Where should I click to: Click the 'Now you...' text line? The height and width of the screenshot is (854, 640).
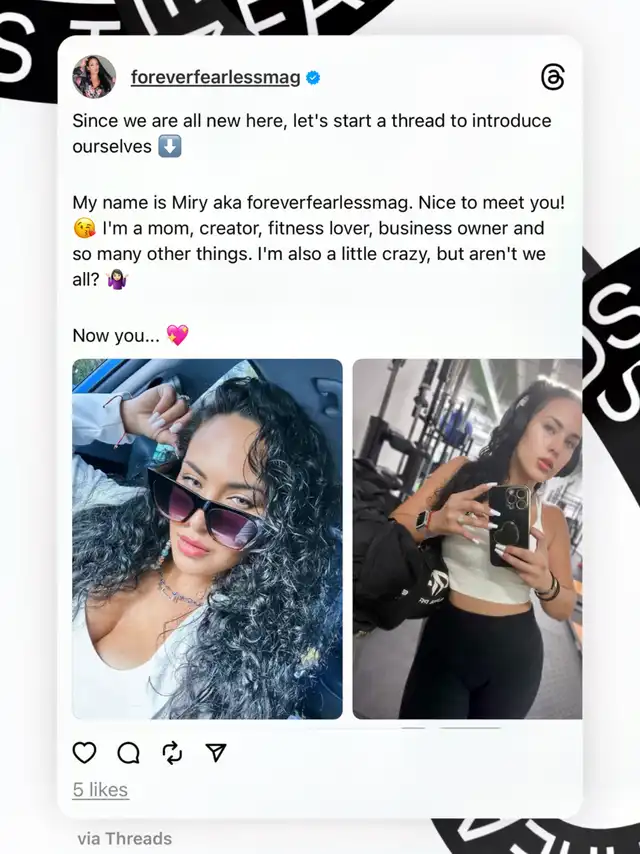point(116,336)
